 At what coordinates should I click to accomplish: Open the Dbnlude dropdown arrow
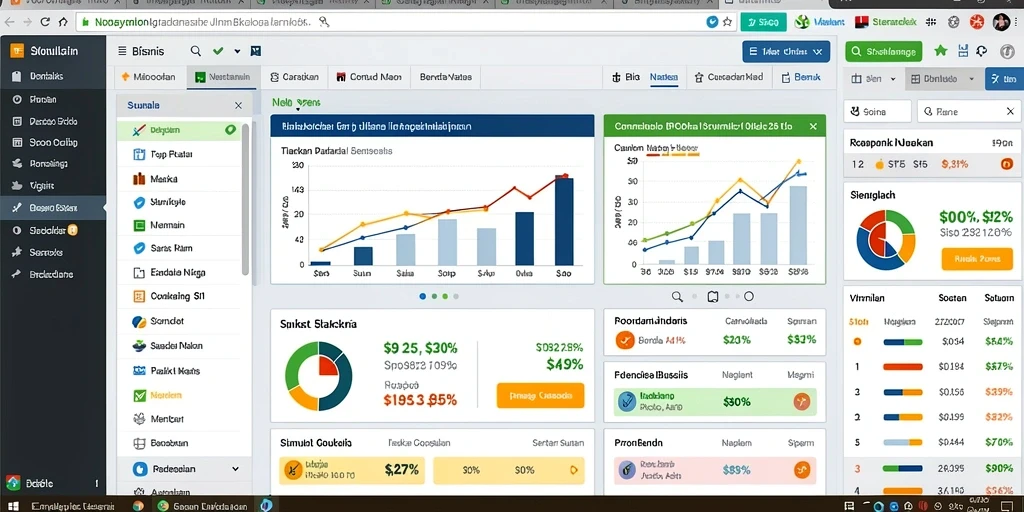(971, 79)
